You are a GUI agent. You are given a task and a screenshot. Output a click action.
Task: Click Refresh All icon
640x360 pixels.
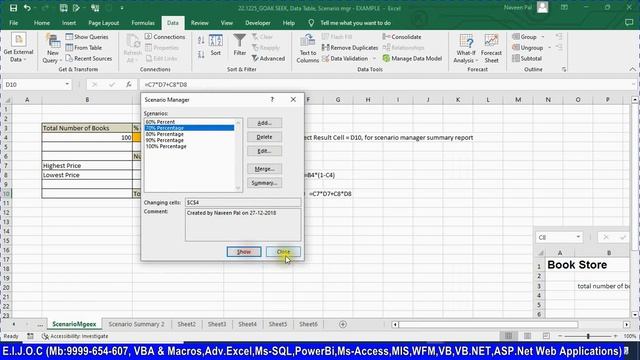click(133, 48)
